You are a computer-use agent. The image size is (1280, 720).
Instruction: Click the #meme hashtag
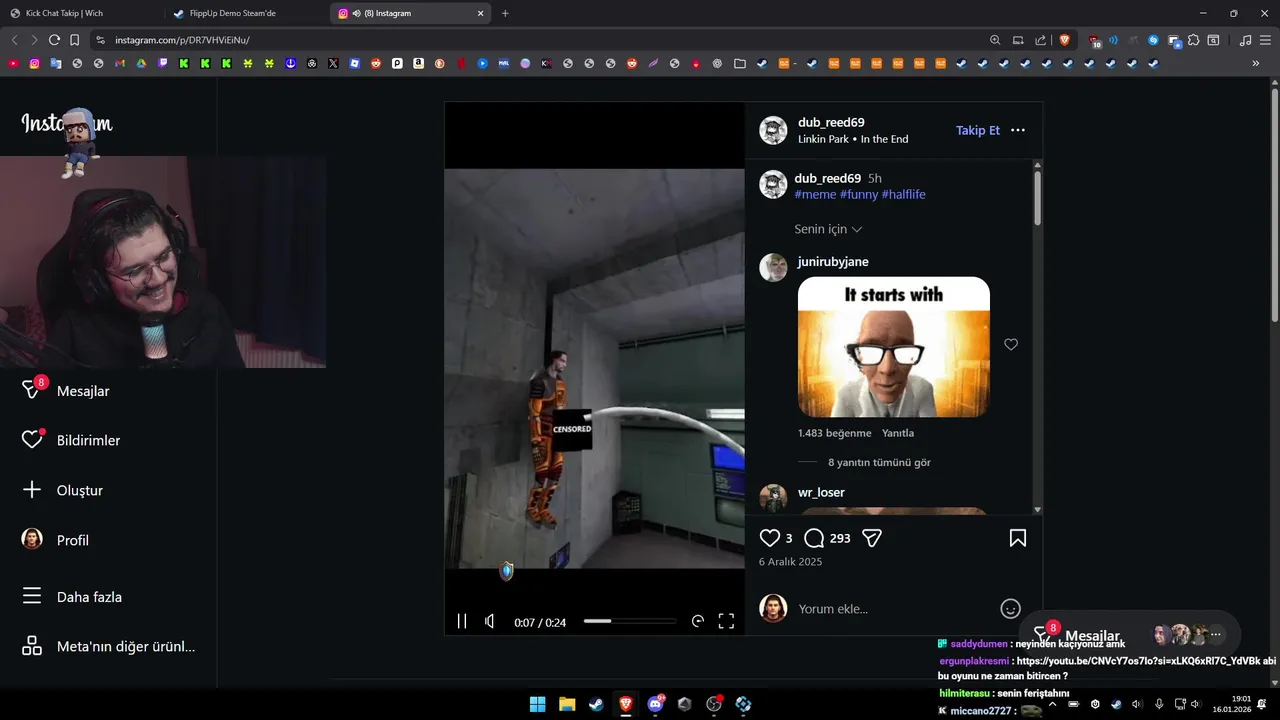(x=815, y=194)
